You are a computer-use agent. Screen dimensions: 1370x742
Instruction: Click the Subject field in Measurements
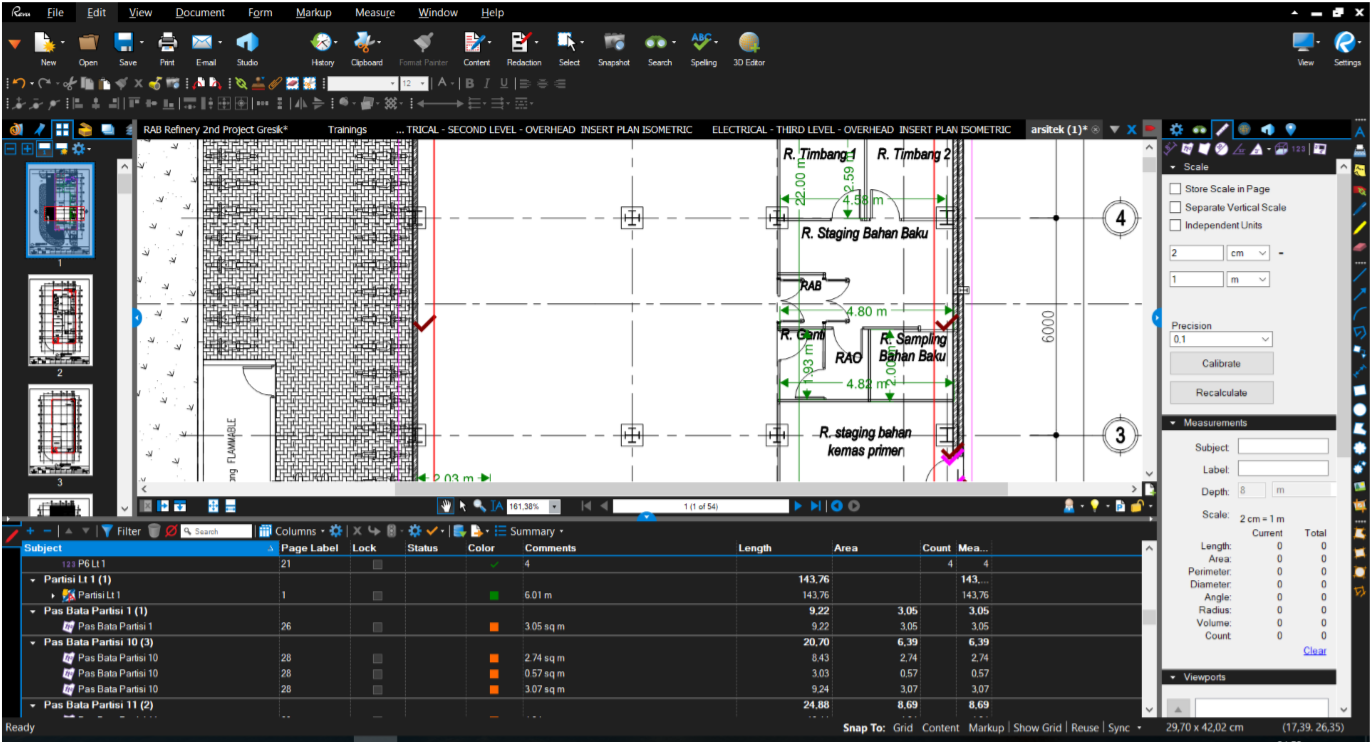click(x=1283, y=447)
